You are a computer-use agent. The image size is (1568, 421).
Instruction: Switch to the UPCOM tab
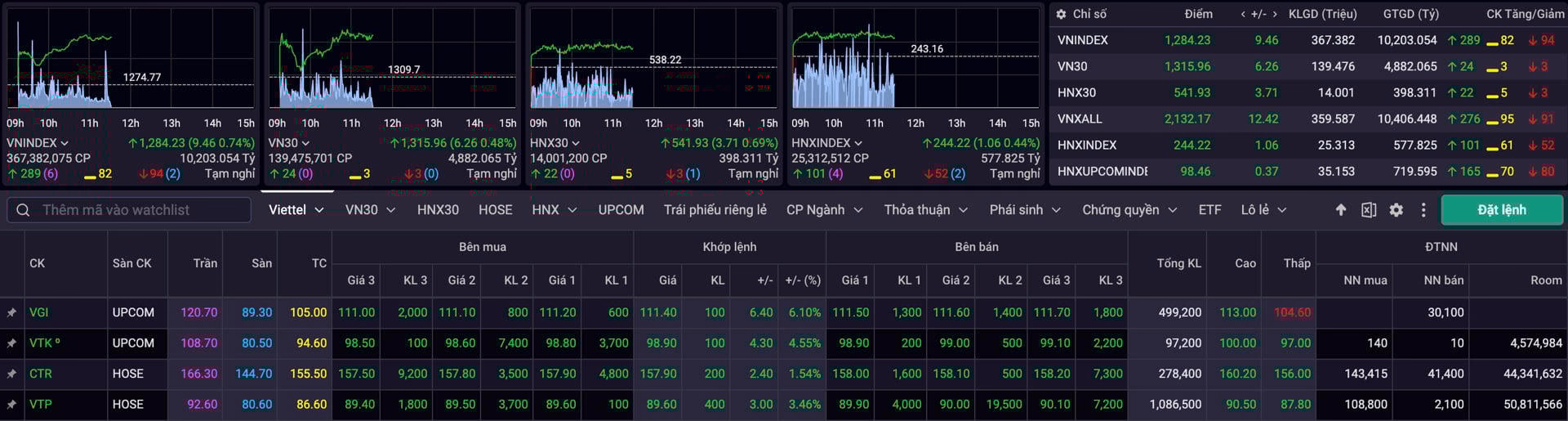click(621, 210)
